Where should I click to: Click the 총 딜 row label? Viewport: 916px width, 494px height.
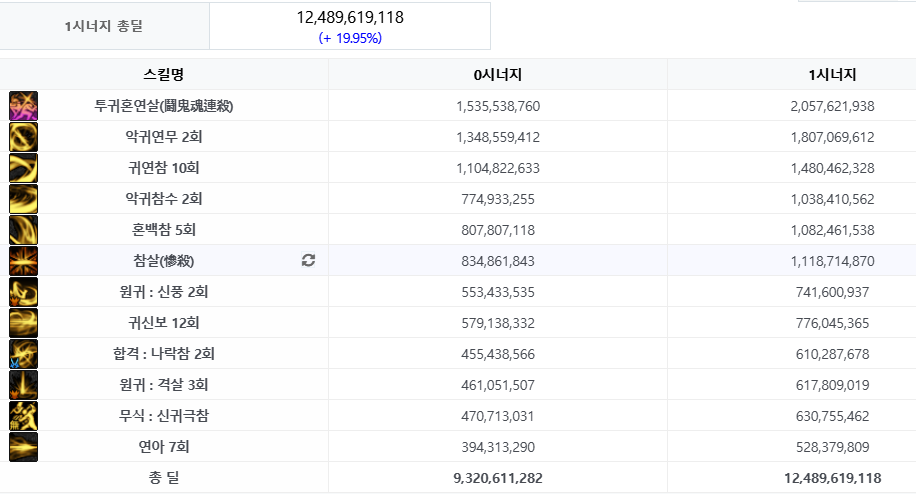164,478
